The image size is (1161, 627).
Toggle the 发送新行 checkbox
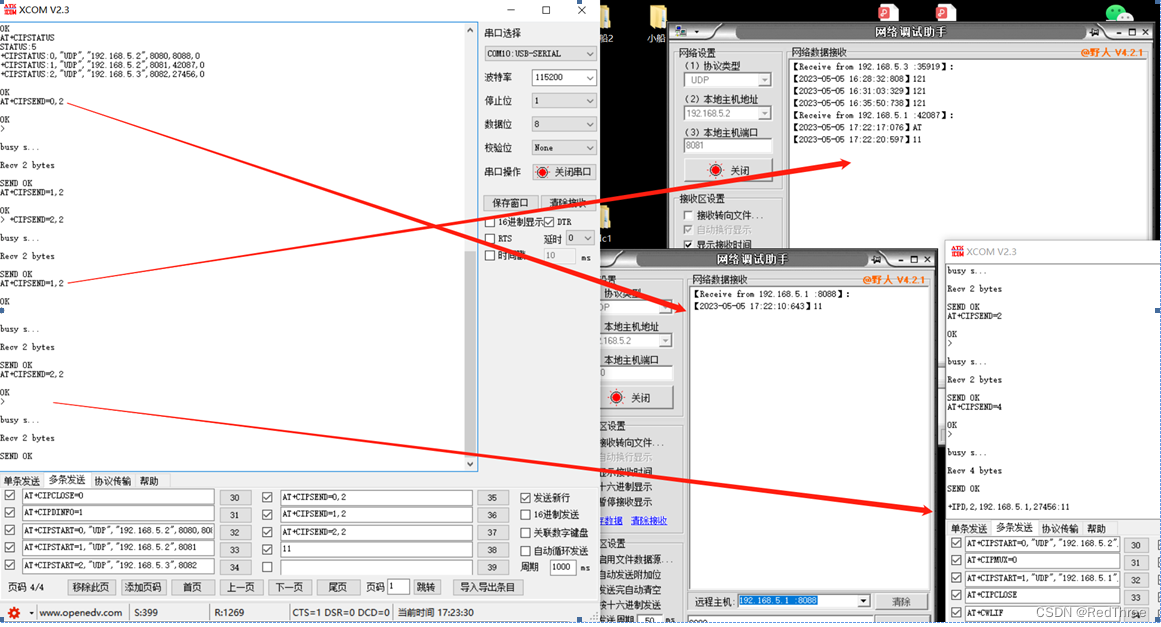point(525,497)
